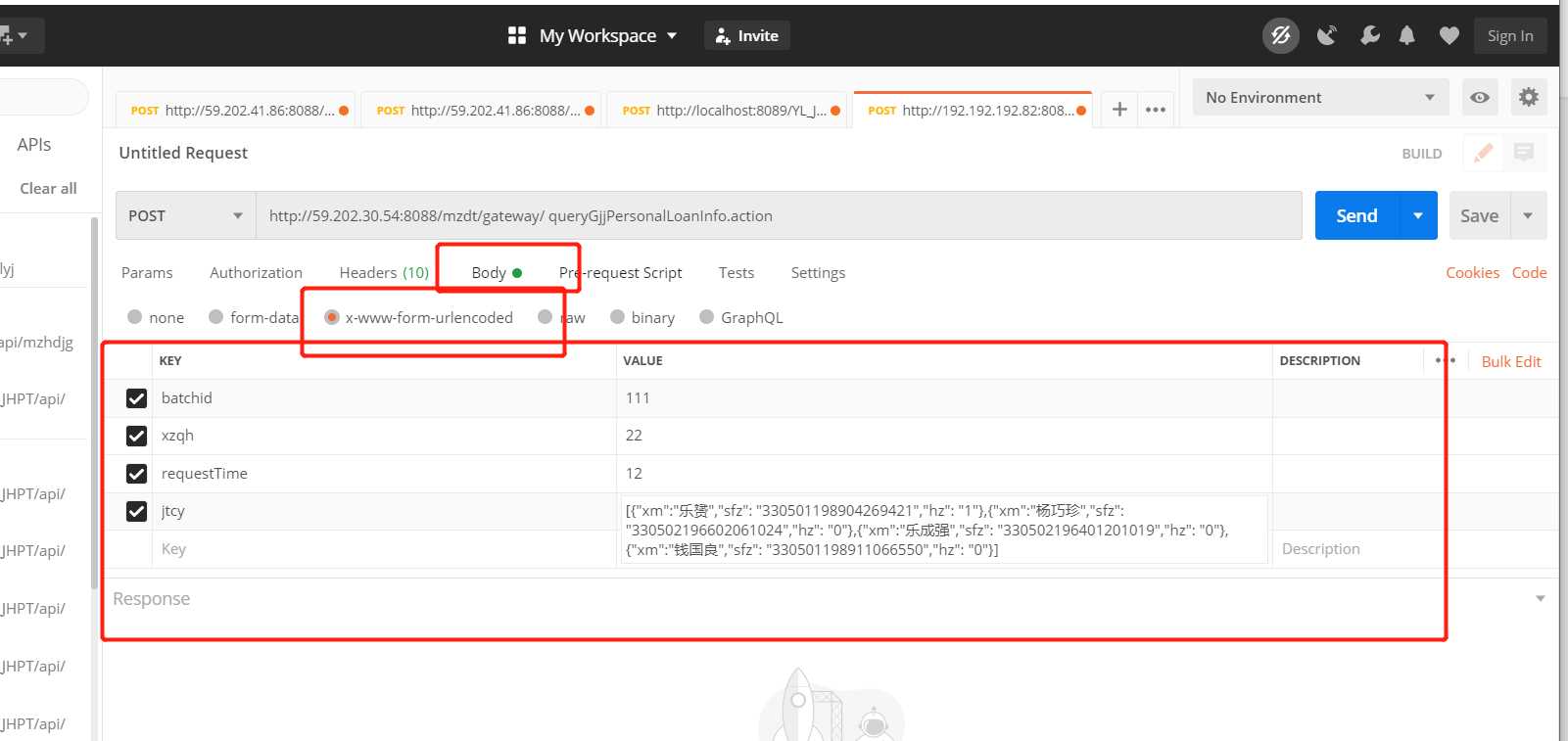Screen dimensions: 1568x741
Task: Select the binary body type
Action: pos(617,317)
